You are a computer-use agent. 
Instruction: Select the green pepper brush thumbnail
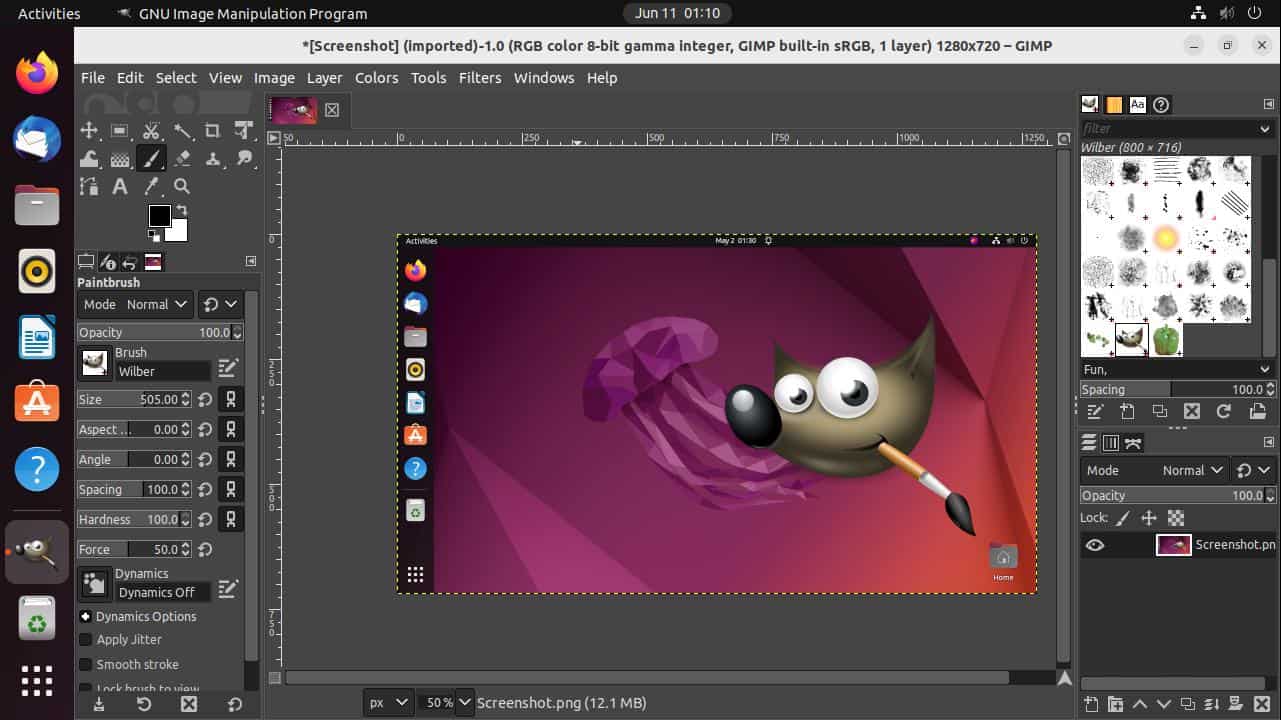click(1169, 338)
